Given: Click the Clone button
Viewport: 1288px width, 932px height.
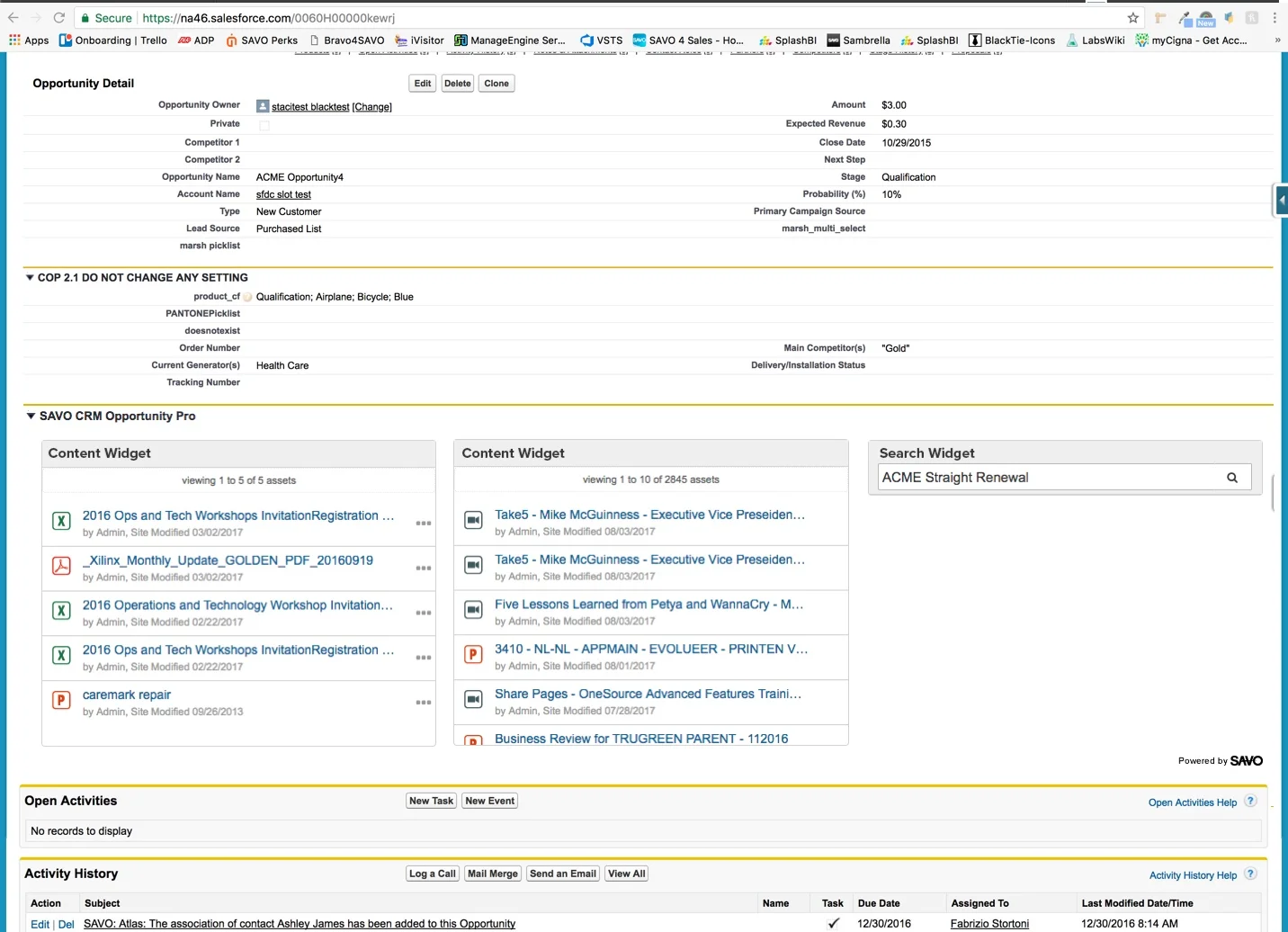Looking at the screenshot, I should pyautogui.click(x=496, y=84).
